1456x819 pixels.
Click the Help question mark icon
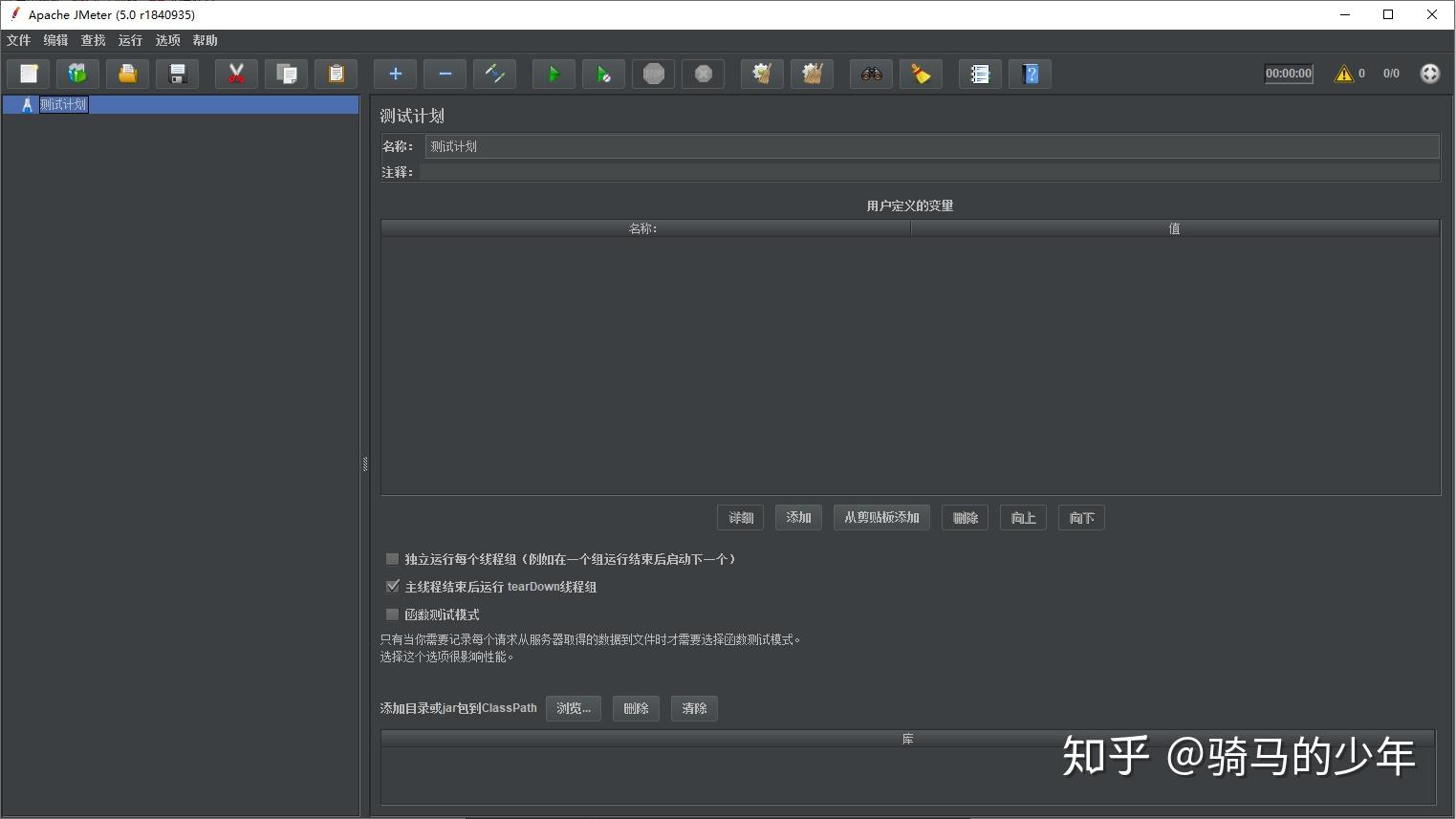click(x=1030, y=73)
